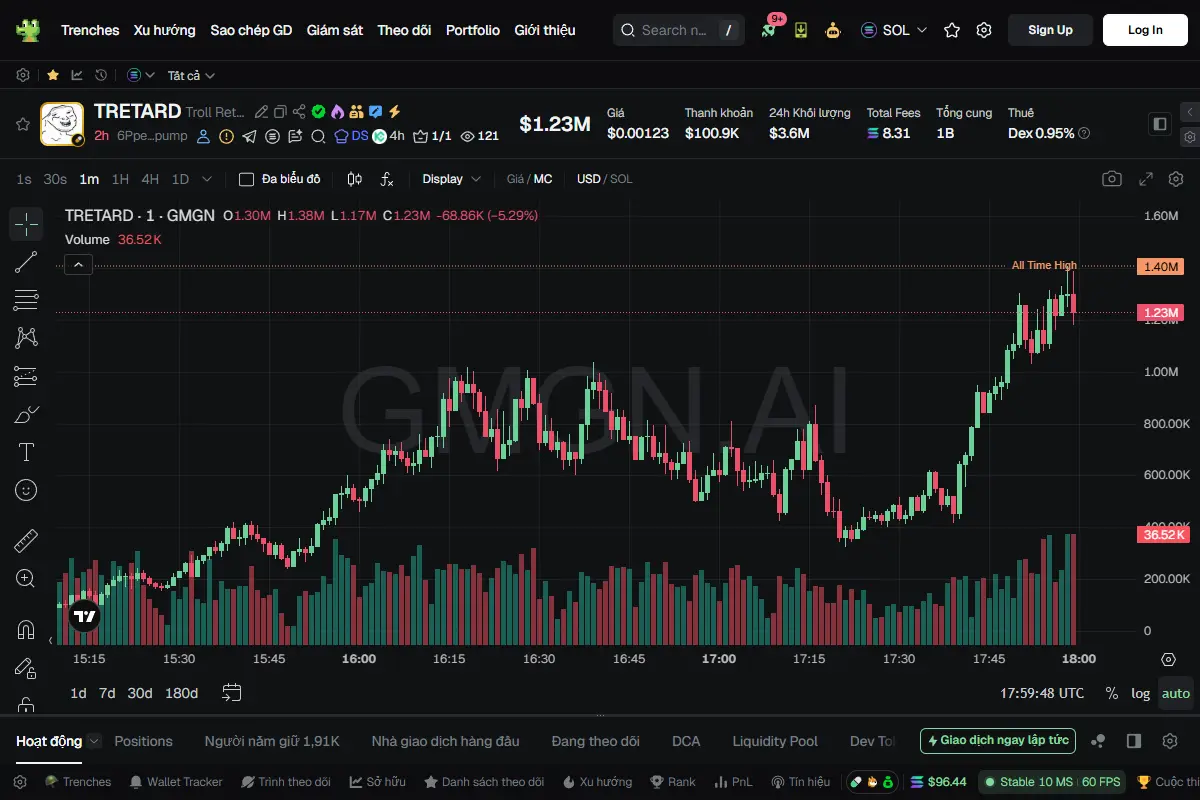Screen dimensions: 1200x800
Task: Toggle auto scale on price axis
Action: [x=1176, y=693]
